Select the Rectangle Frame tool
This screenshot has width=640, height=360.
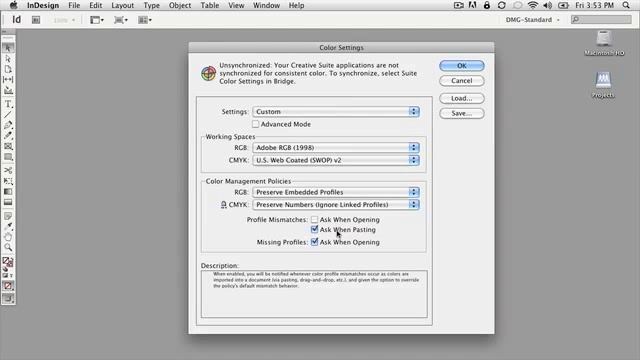(x=8, y=146)
